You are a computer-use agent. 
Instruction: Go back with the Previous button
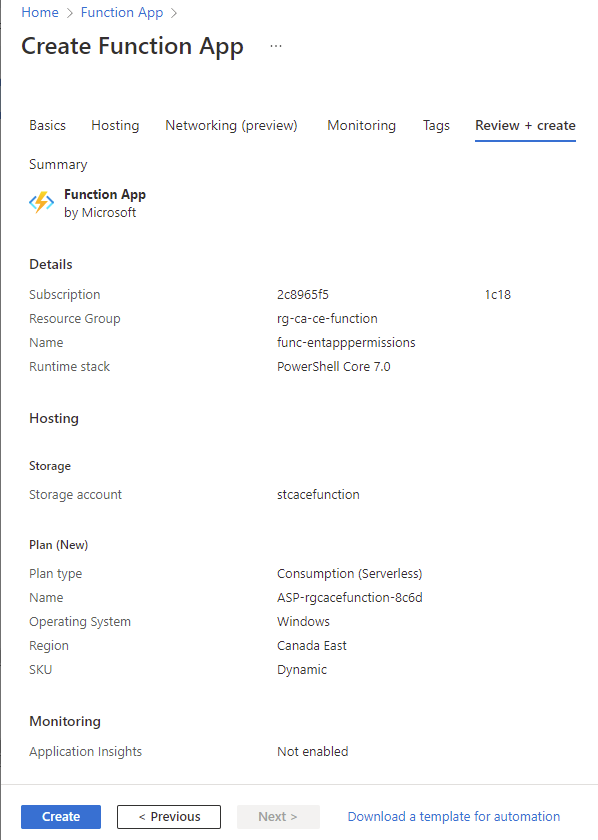tap(169, 816)
